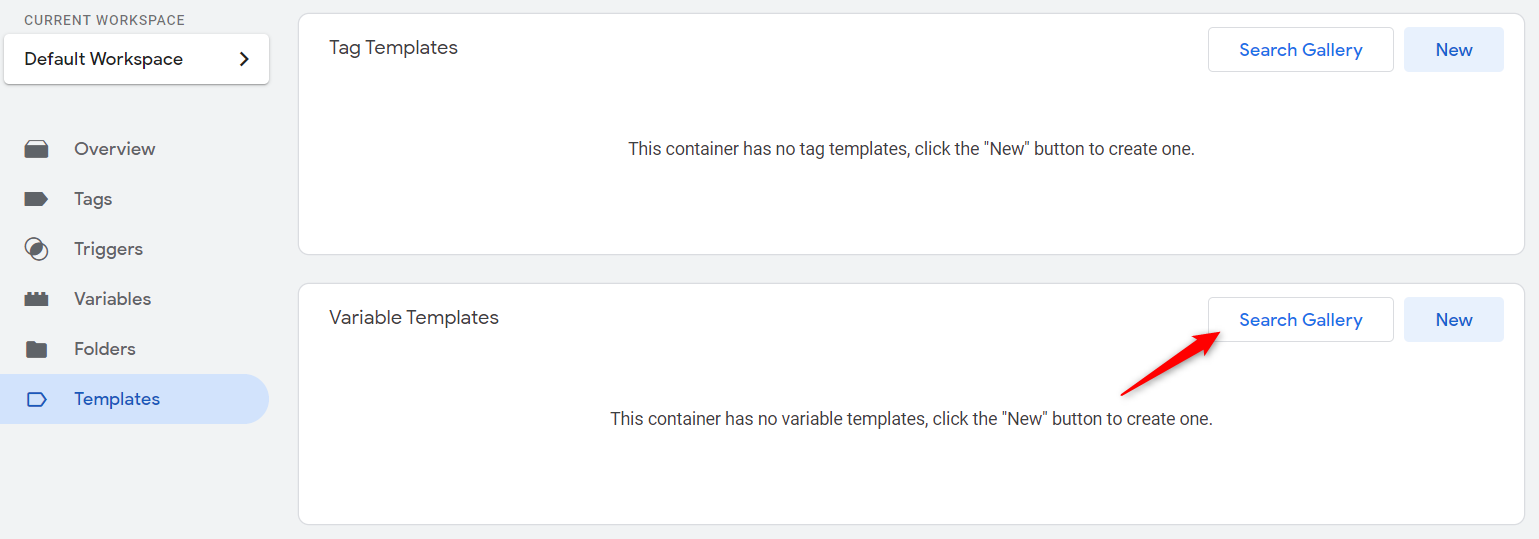Viewport: 1539px width, 539px height.
Task: Go to the Overview menu item
Action: [x=114, y=149]
